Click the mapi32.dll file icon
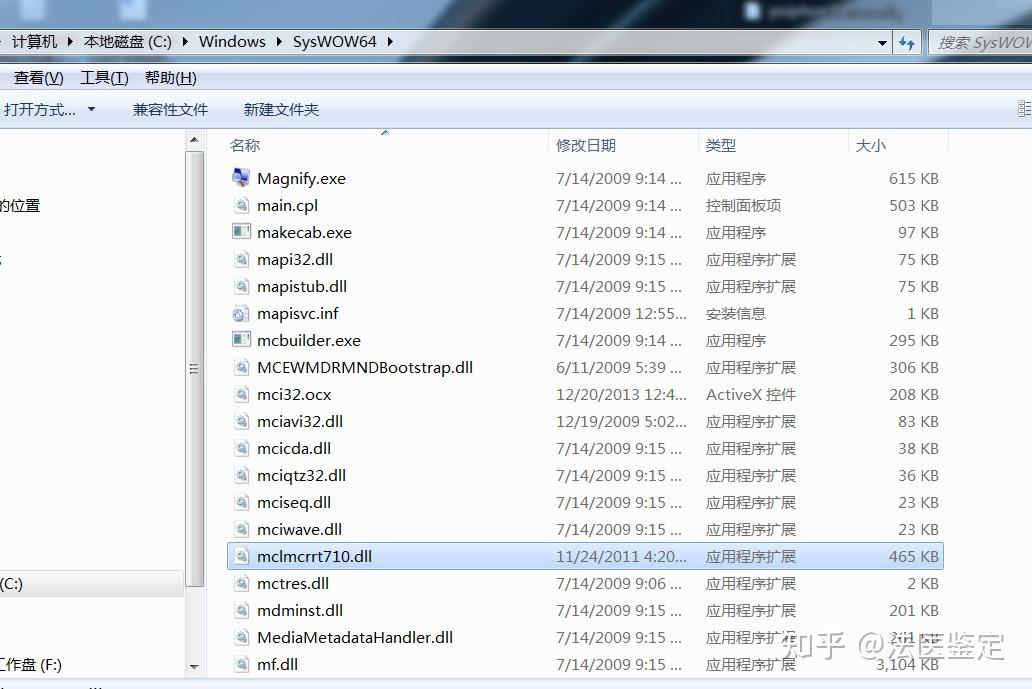The image size is (1032, 689). [x=241, y=259]
